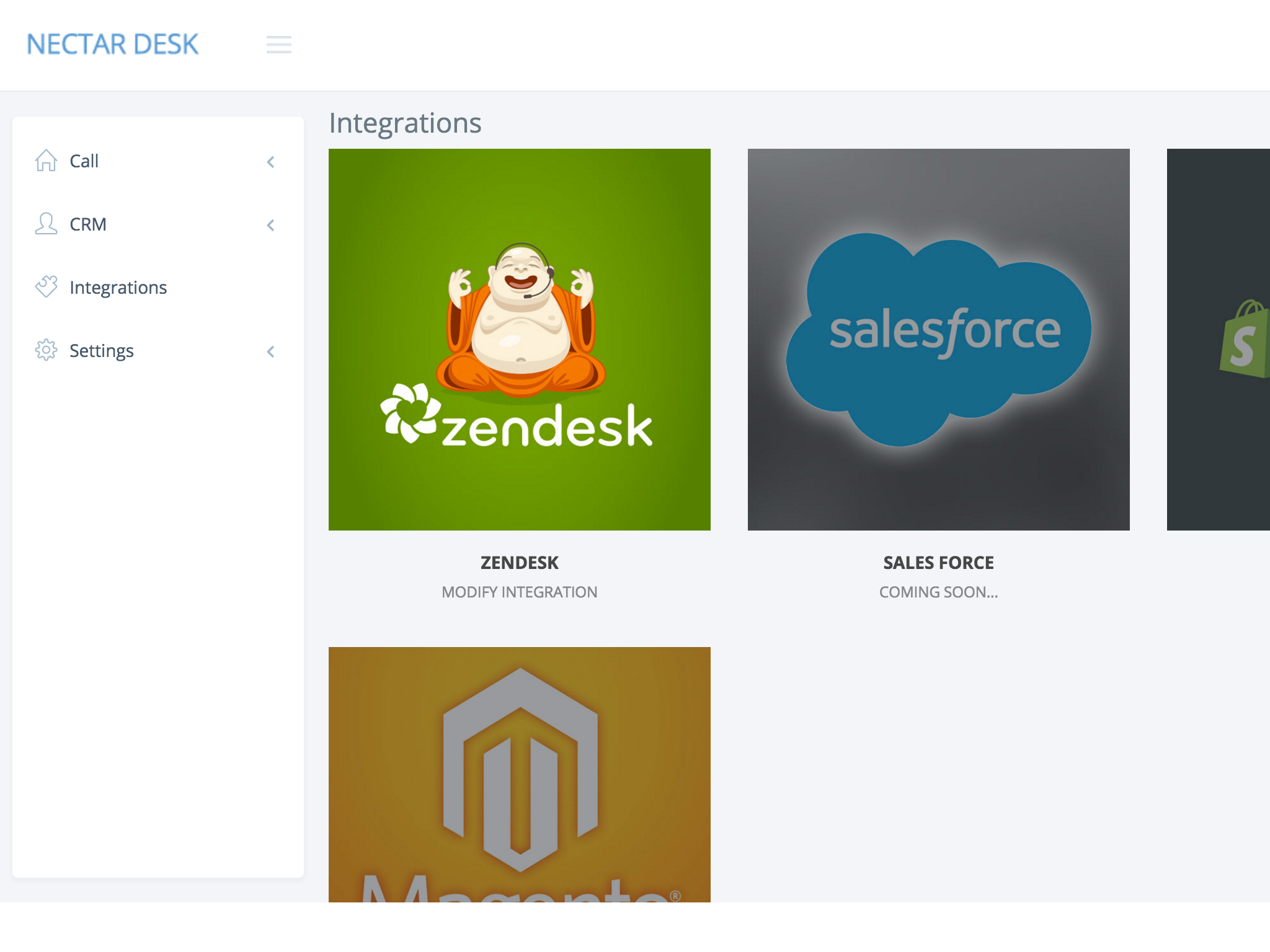
Task: Click the hamburger menu icon
Action: click(278, 45)
